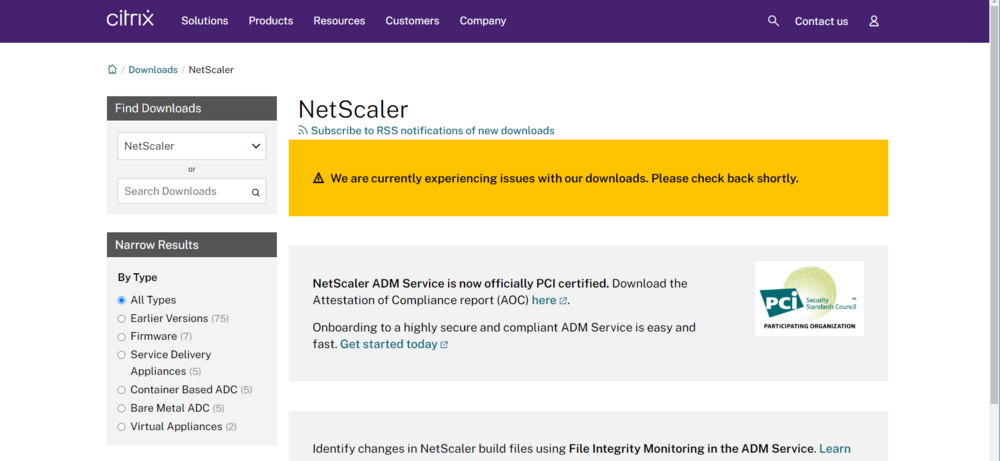Open the user account icon
The width and height of the screenshot is (1000, 461).
(x=874, y=21)
